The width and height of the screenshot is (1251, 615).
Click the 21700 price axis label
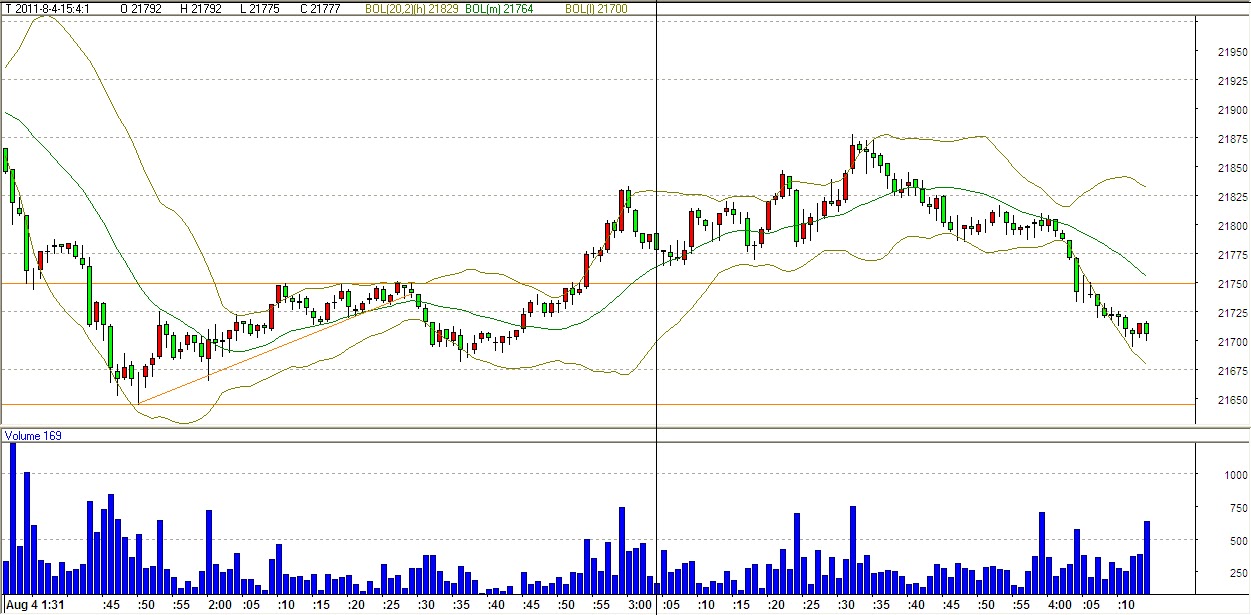click(x=1232, y=342)
